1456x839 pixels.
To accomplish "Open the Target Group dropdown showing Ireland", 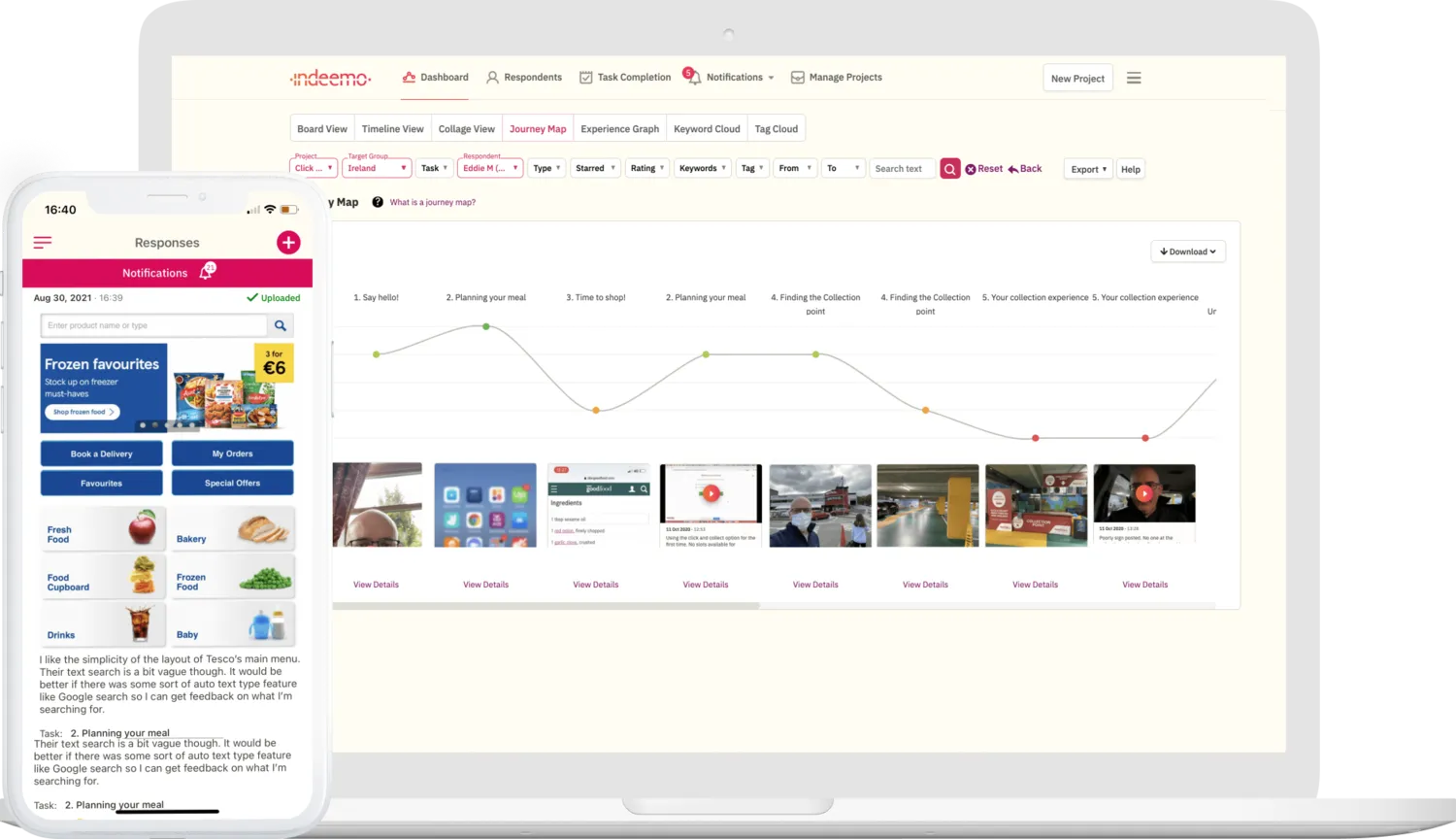I will click(377, 169).
